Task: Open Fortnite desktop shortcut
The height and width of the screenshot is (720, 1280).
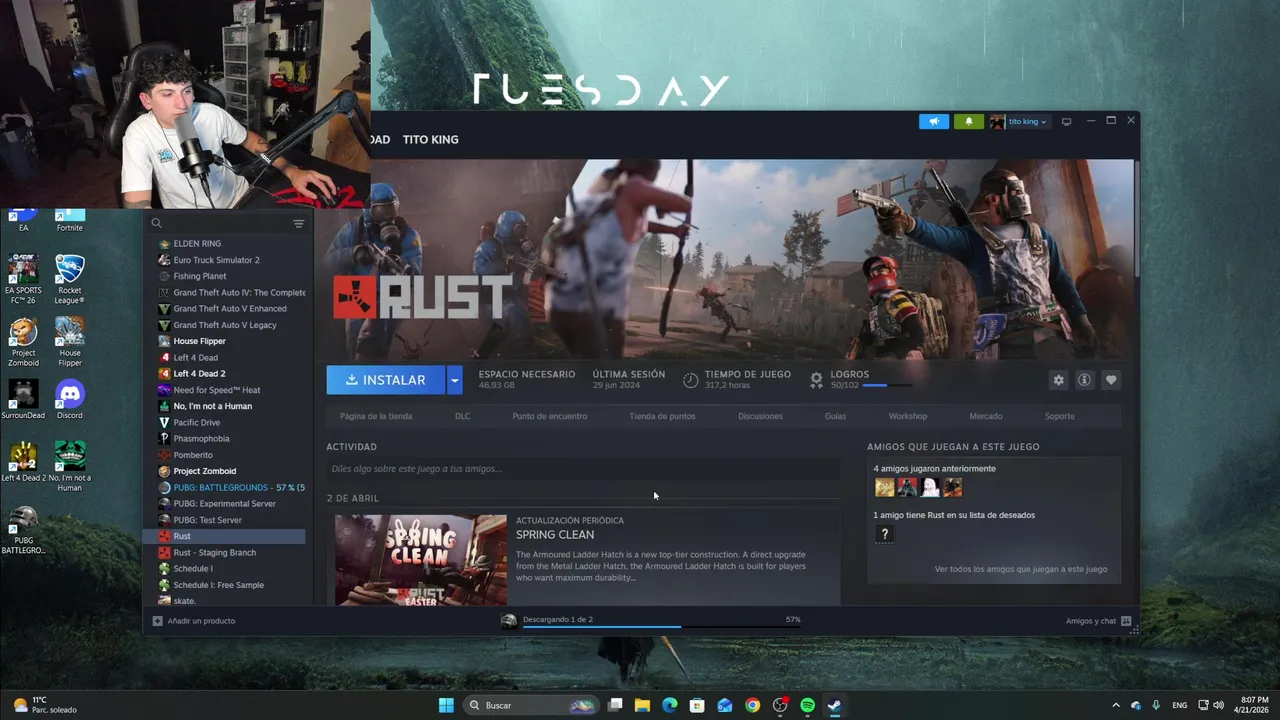Action: [69, 220]
